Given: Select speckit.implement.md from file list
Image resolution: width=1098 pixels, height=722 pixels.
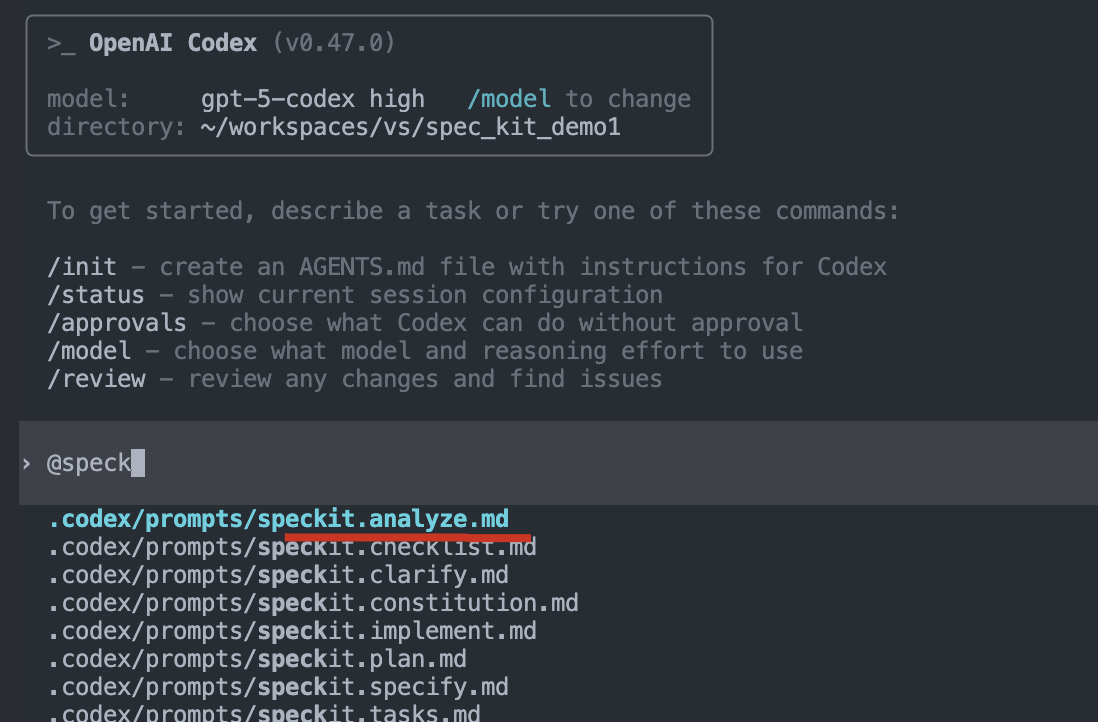Looking at the screenshot, I should pos(292,631).
